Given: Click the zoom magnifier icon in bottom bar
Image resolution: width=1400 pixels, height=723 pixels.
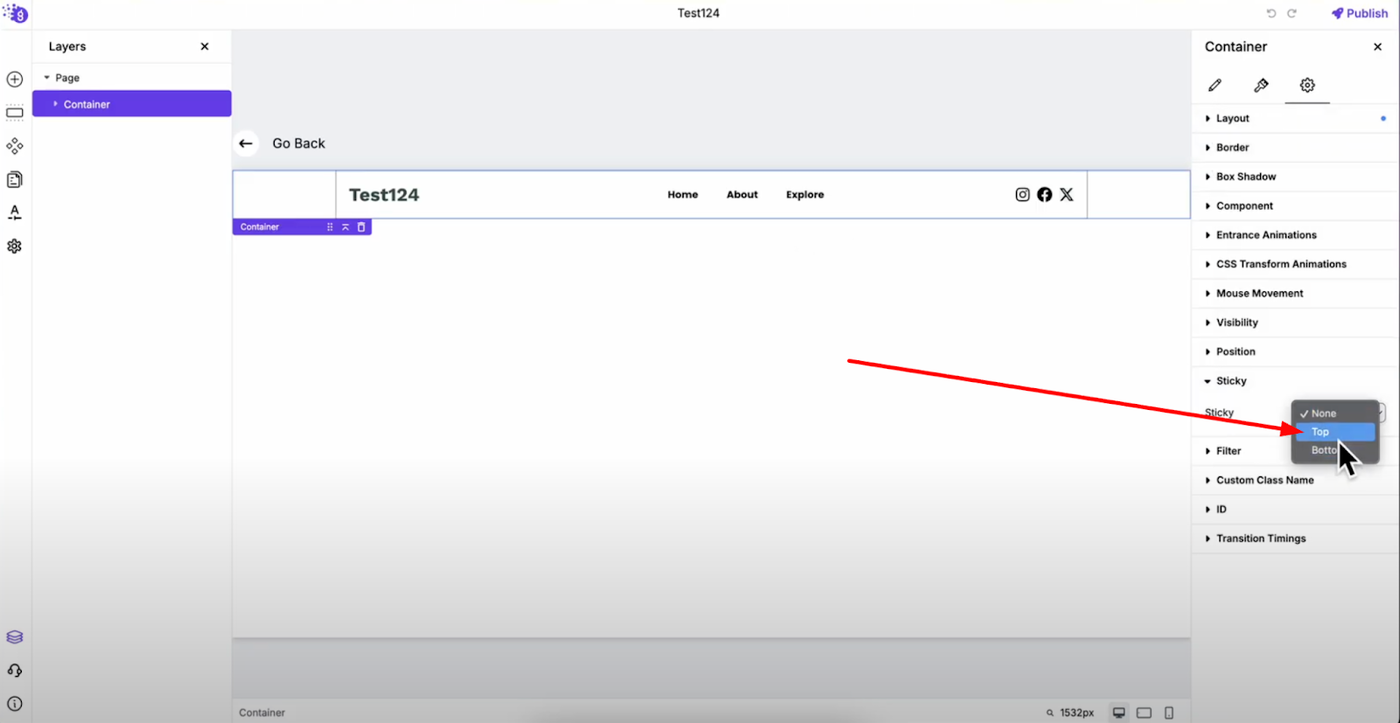Looking at the screenshot, I should click(1050, 713).
